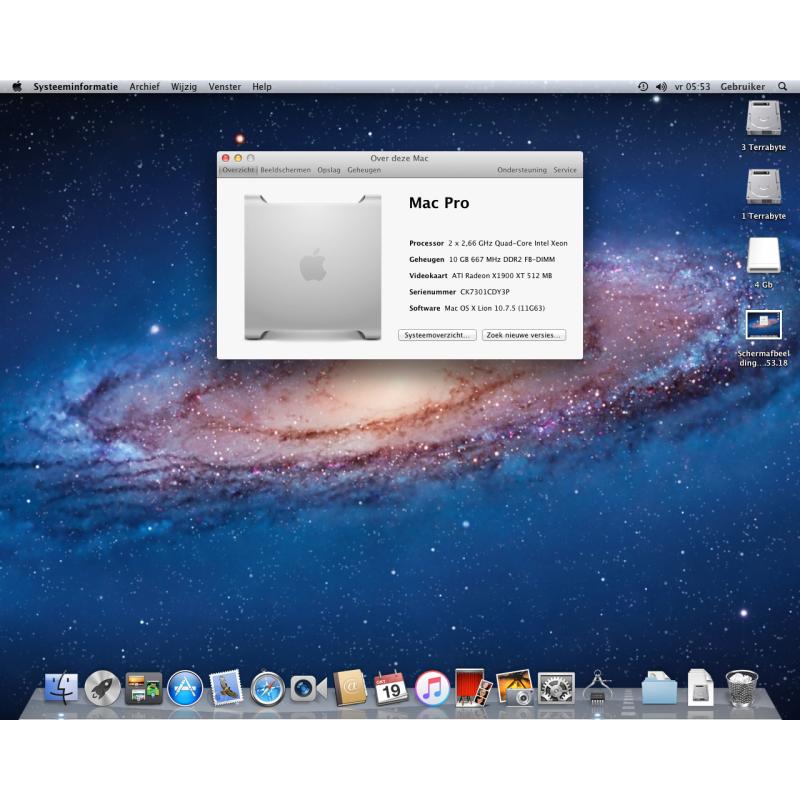Select the Overzicht tab
This screenshot has height=800, width=800.
tap(238, 170)
